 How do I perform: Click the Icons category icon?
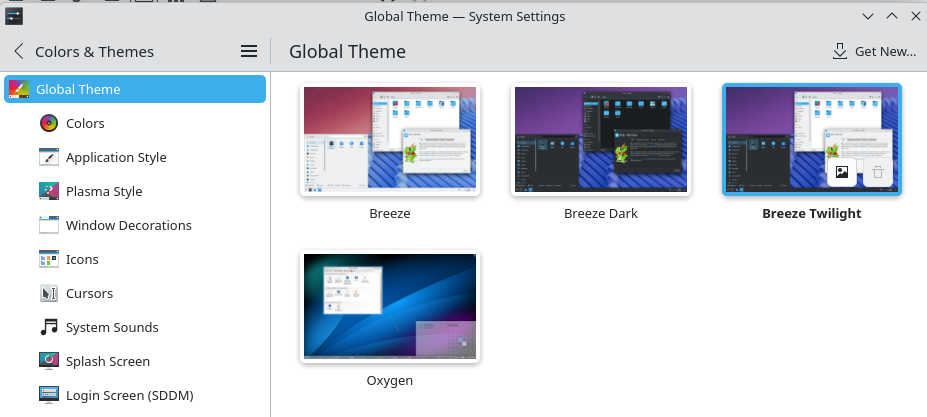[49, 259]
